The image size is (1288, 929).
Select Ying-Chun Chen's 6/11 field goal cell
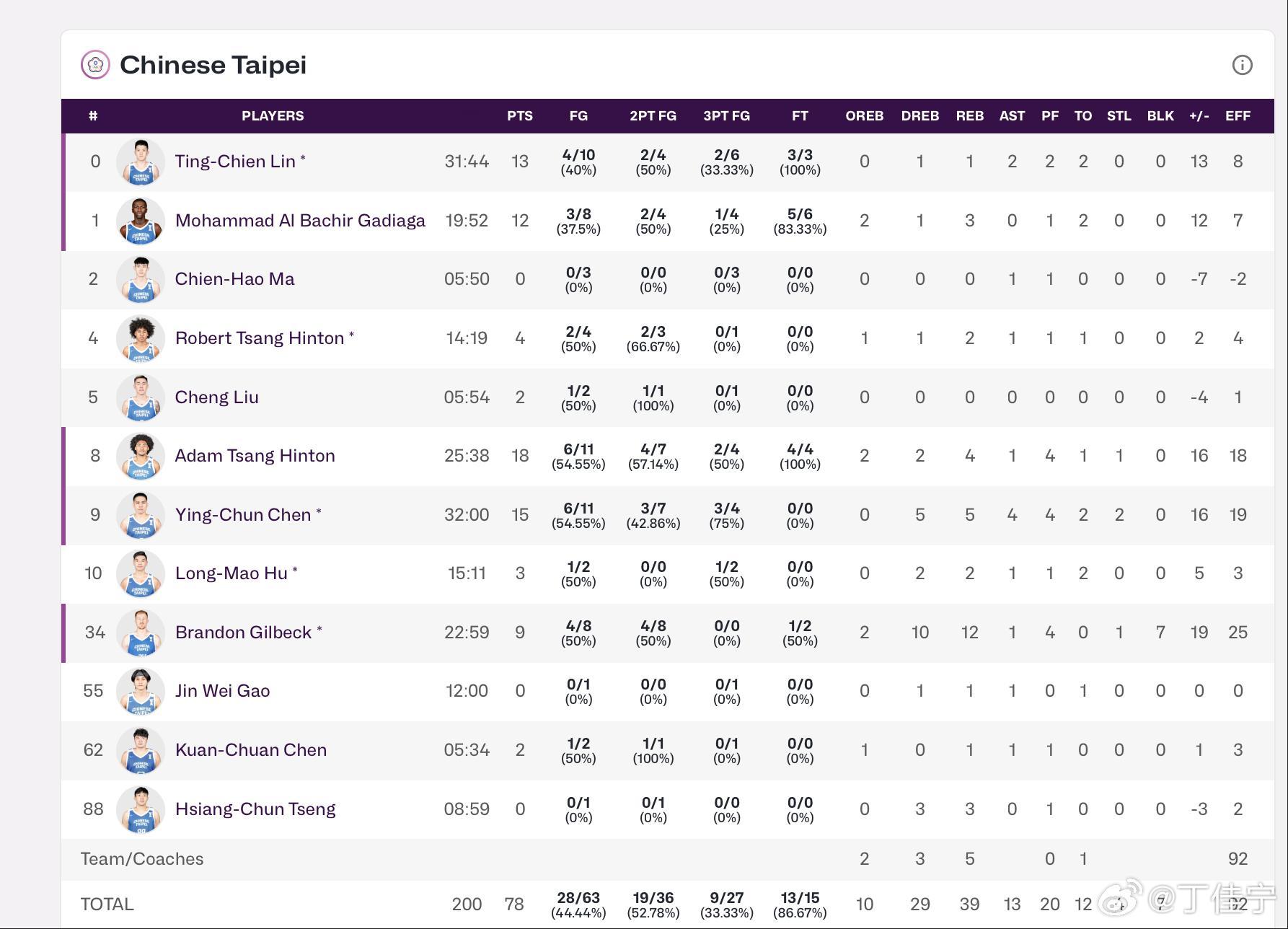578,515
